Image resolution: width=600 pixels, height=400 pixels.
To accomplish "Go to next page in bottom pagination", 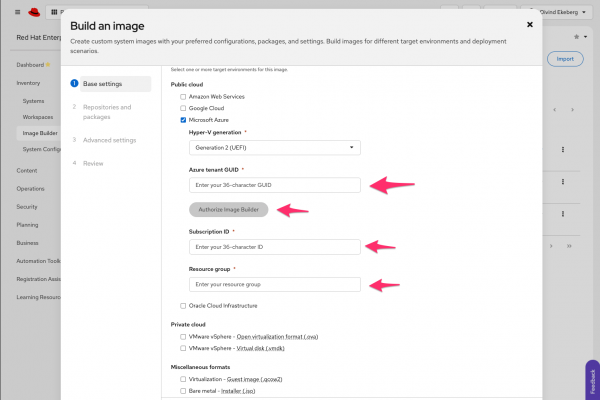I will click(551, 246).
